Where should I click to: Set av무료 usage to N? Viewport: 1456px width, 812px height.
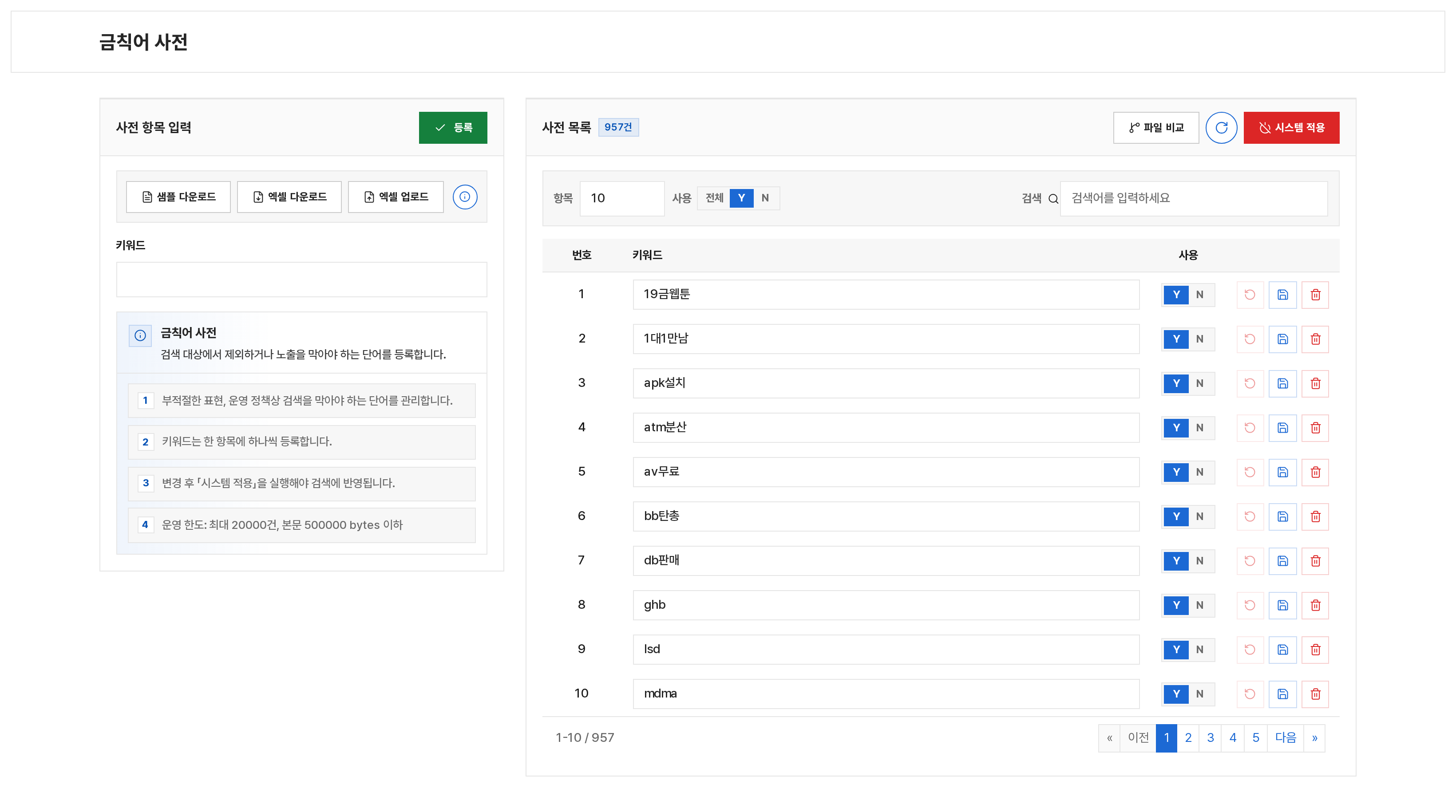(x=1199, y=472)
